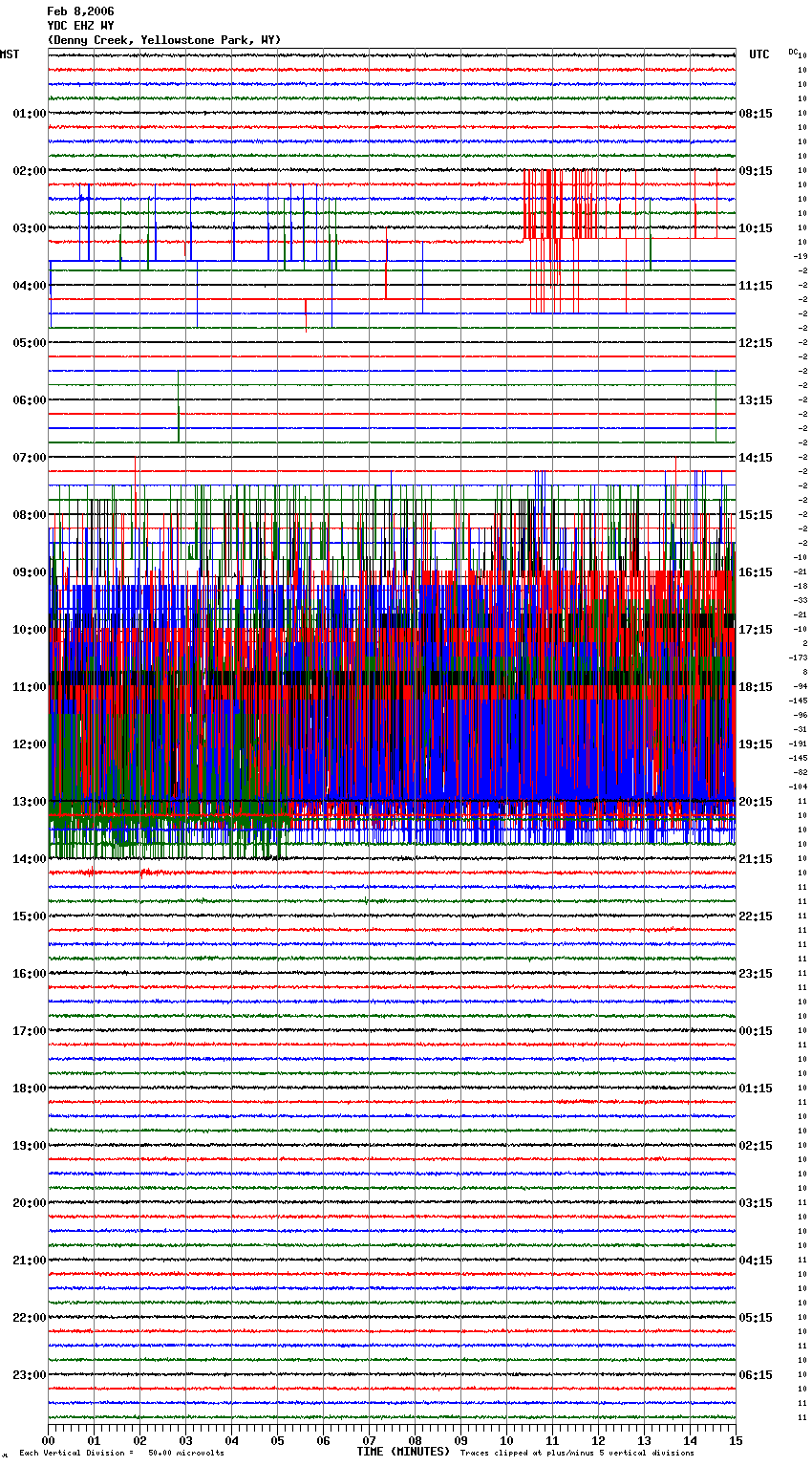Screen dimensions: 812x1466
Task: Select the 06:00 MST time label
Action: click(x=30, y=400)
